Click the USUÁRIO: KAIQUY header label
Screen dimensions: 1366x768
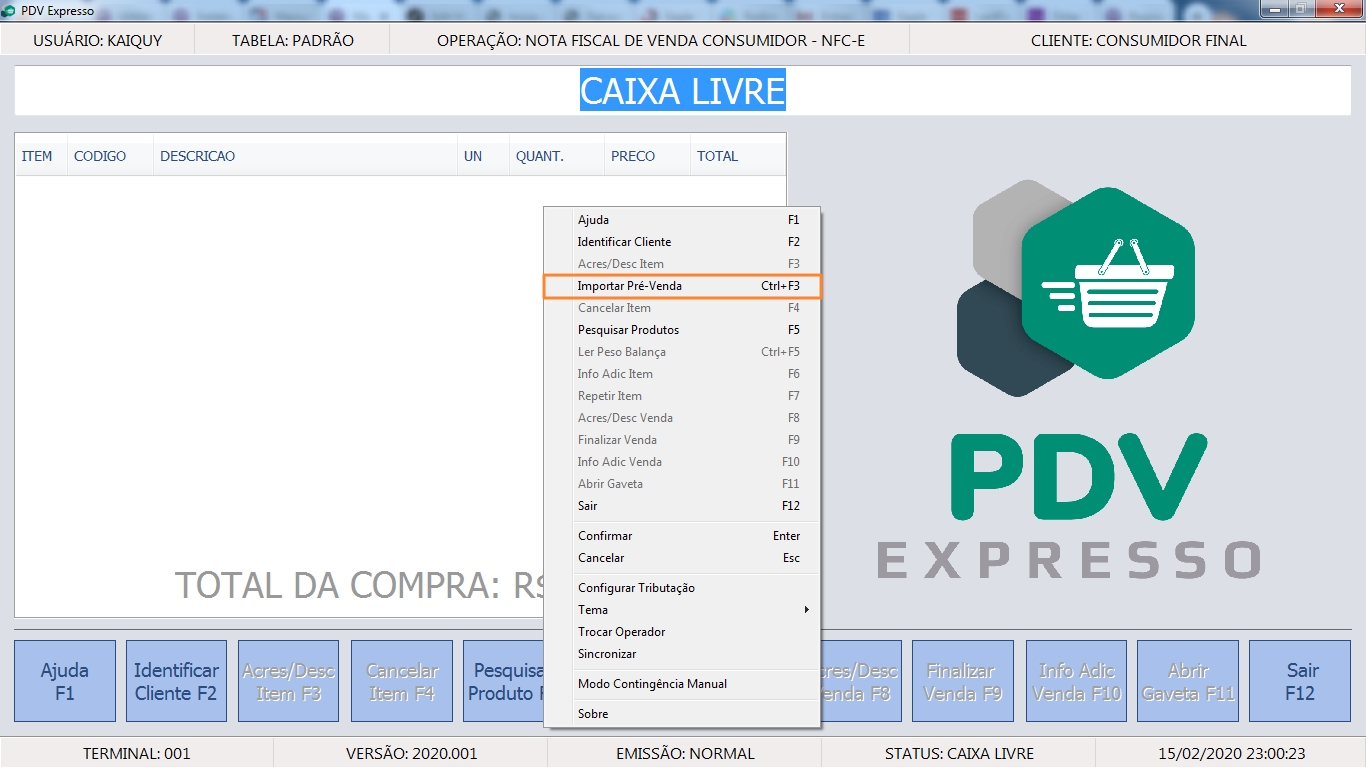pos(97,41)
